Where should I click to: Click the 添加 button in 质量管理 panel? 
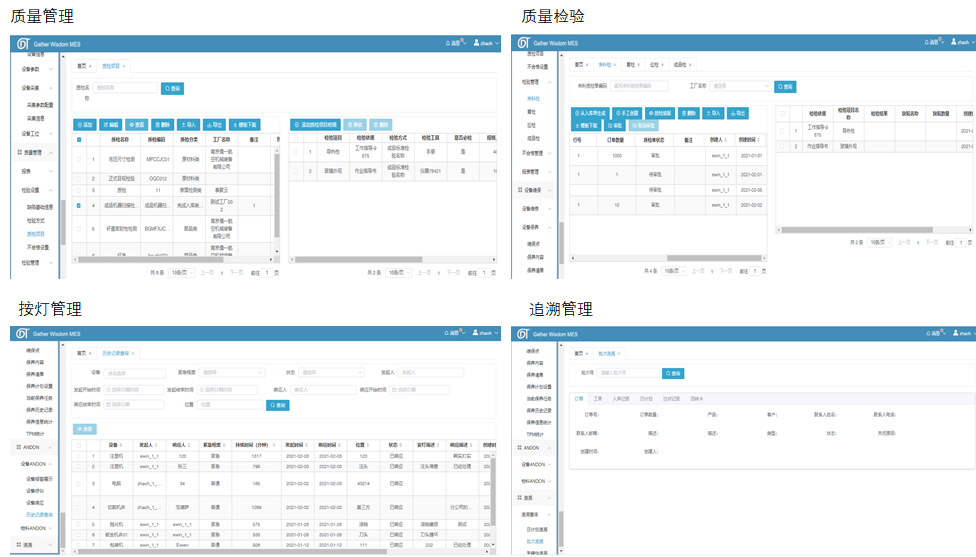(x=85, y=124)
